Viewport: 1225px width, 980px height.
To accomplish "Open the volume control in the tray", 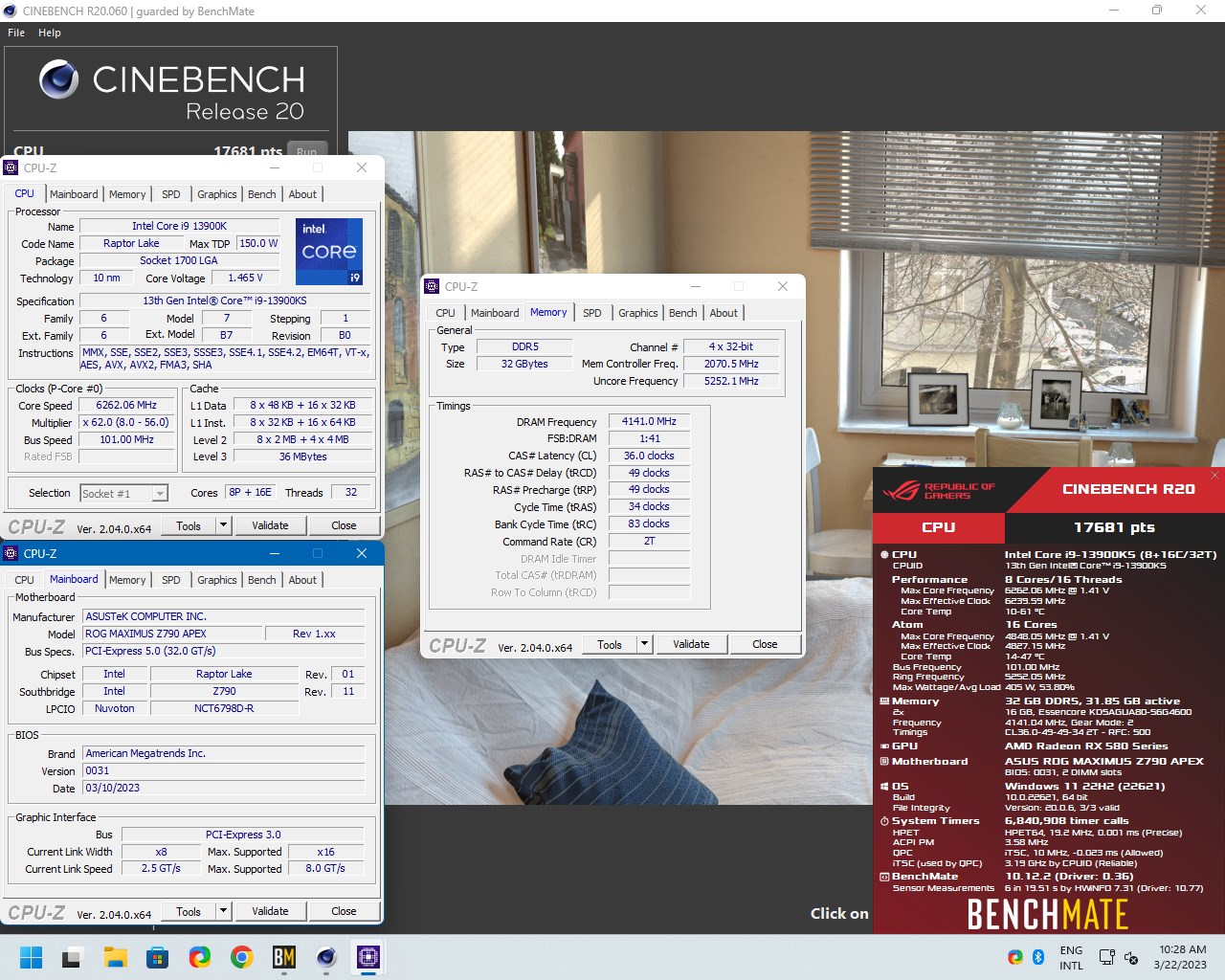I will [1130, 957].
